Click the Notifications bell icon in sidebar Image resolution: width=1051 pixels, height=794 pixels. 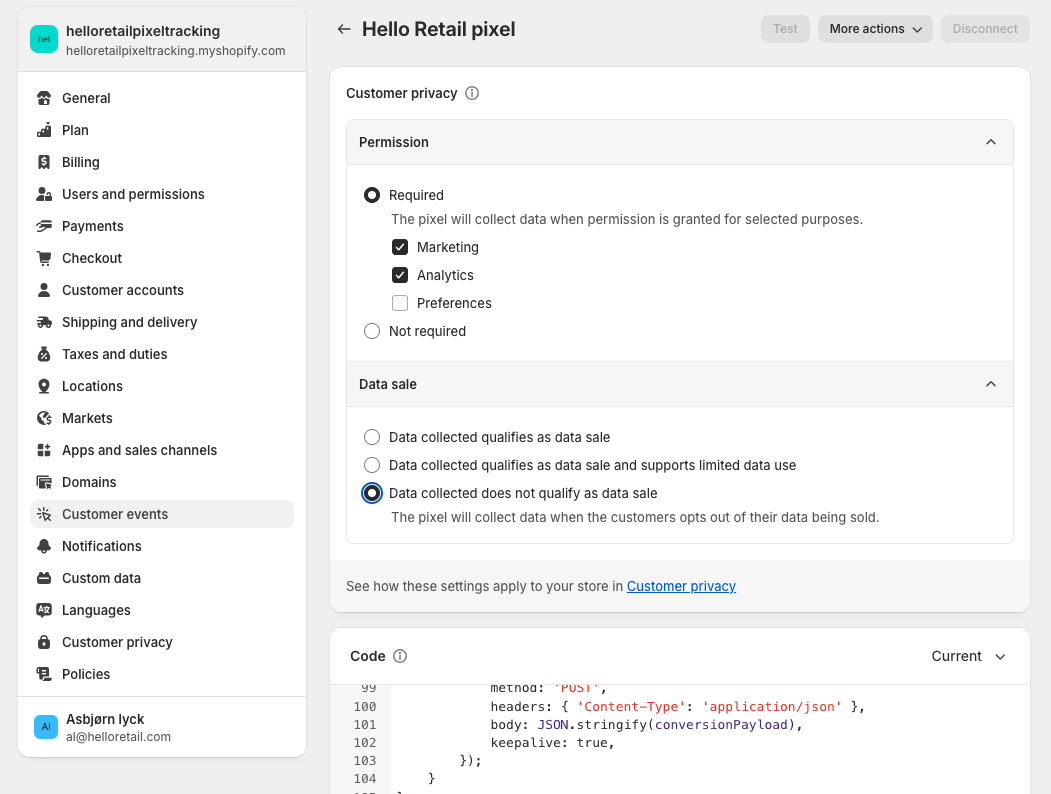click(x=44, y=546)
